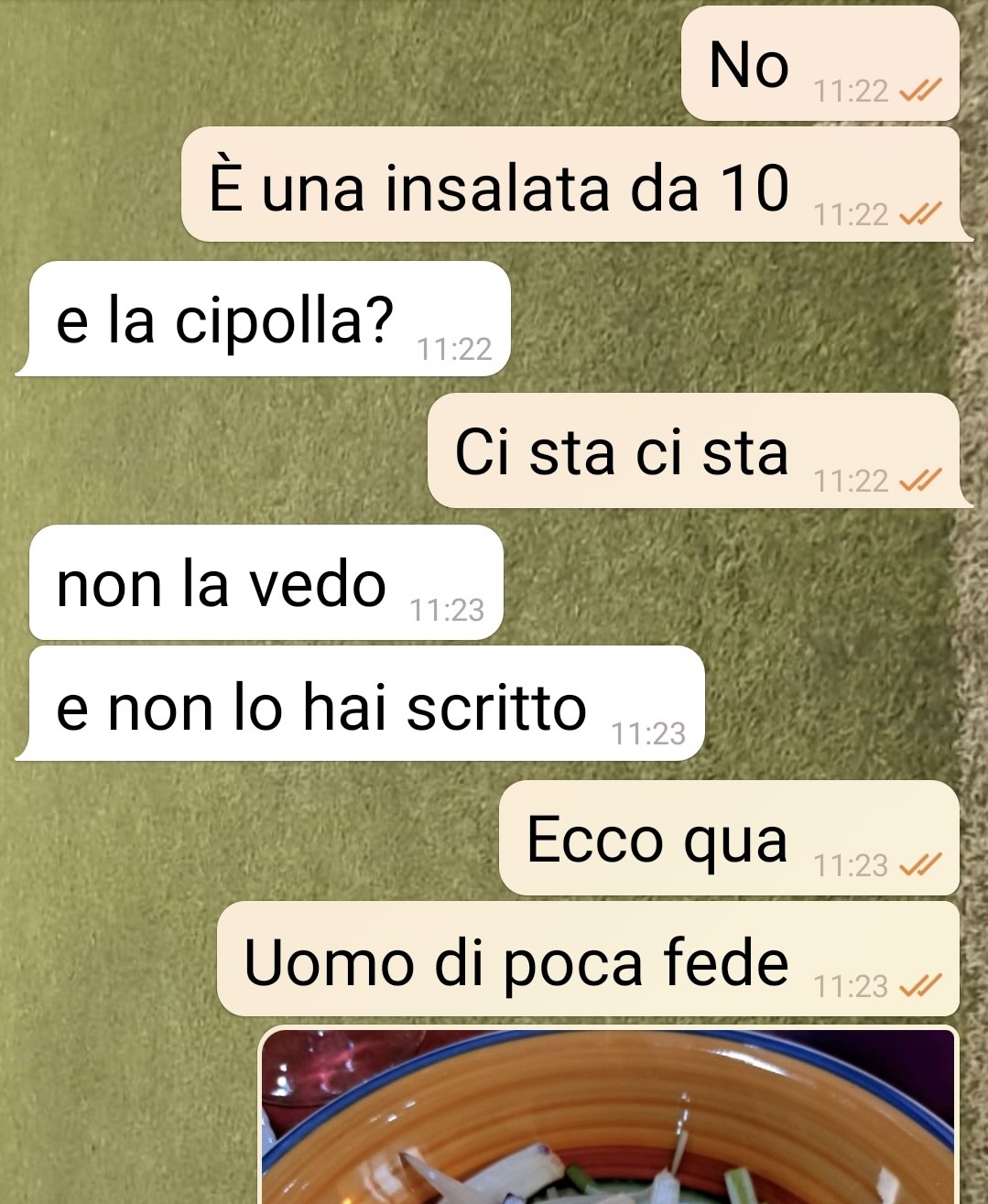Tap the 'Ci sta ci sta' bubble
Image resolution: width=988 pixels, height=1204 pixels.
[700, 450]
